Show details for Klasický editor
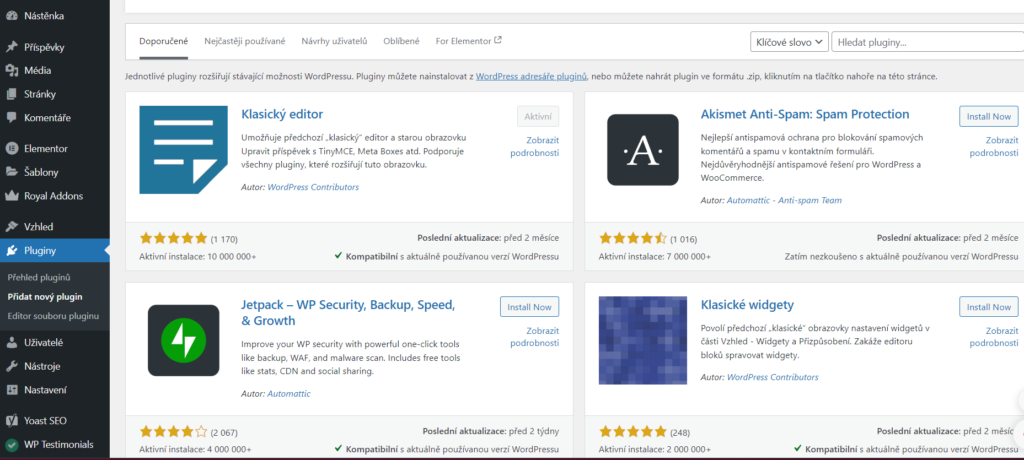 point(534,146)
